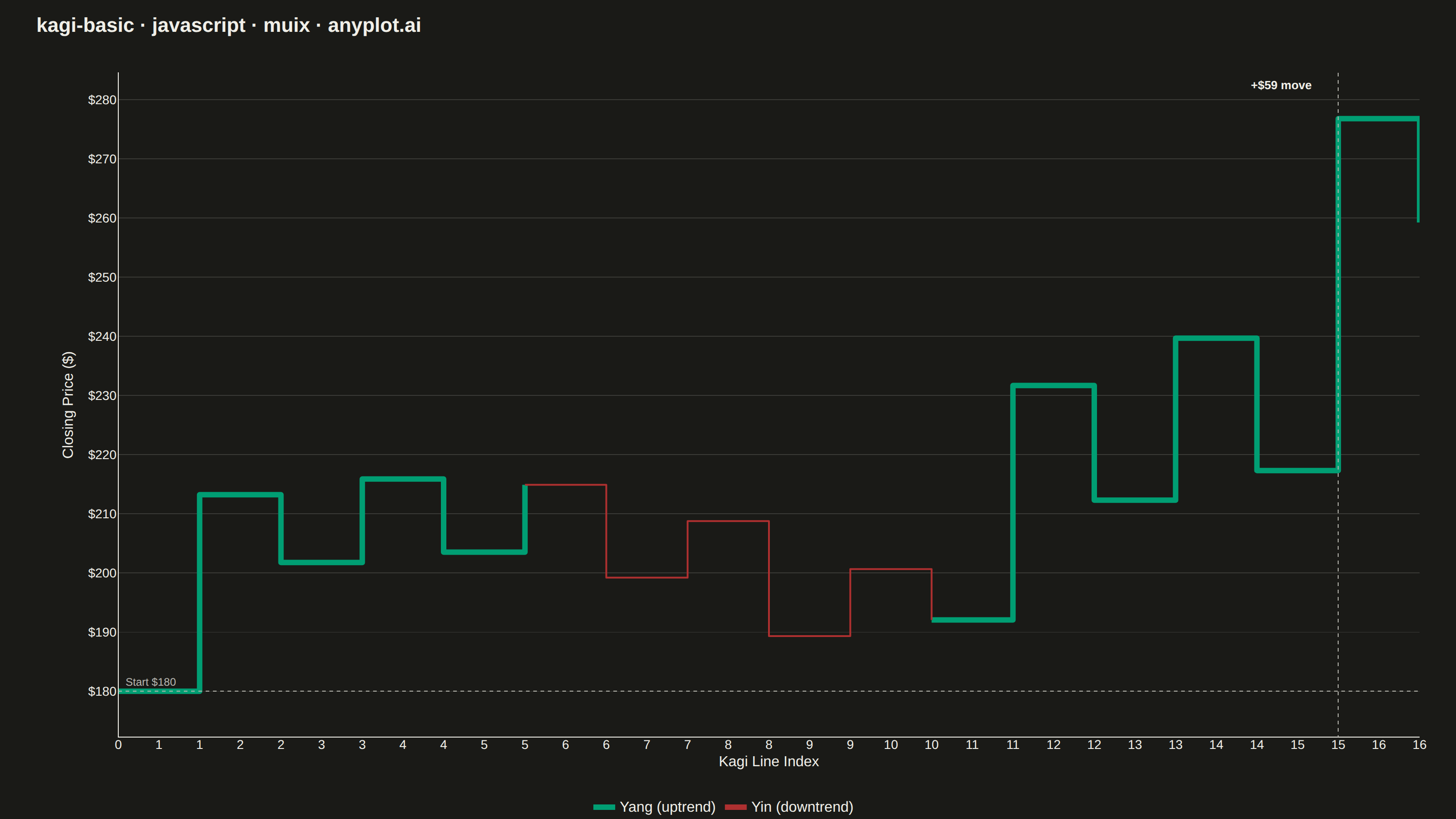Screen dimensions: 1456x819
Task: Click the red Yin plateau near $215
Action: point(566,485)
